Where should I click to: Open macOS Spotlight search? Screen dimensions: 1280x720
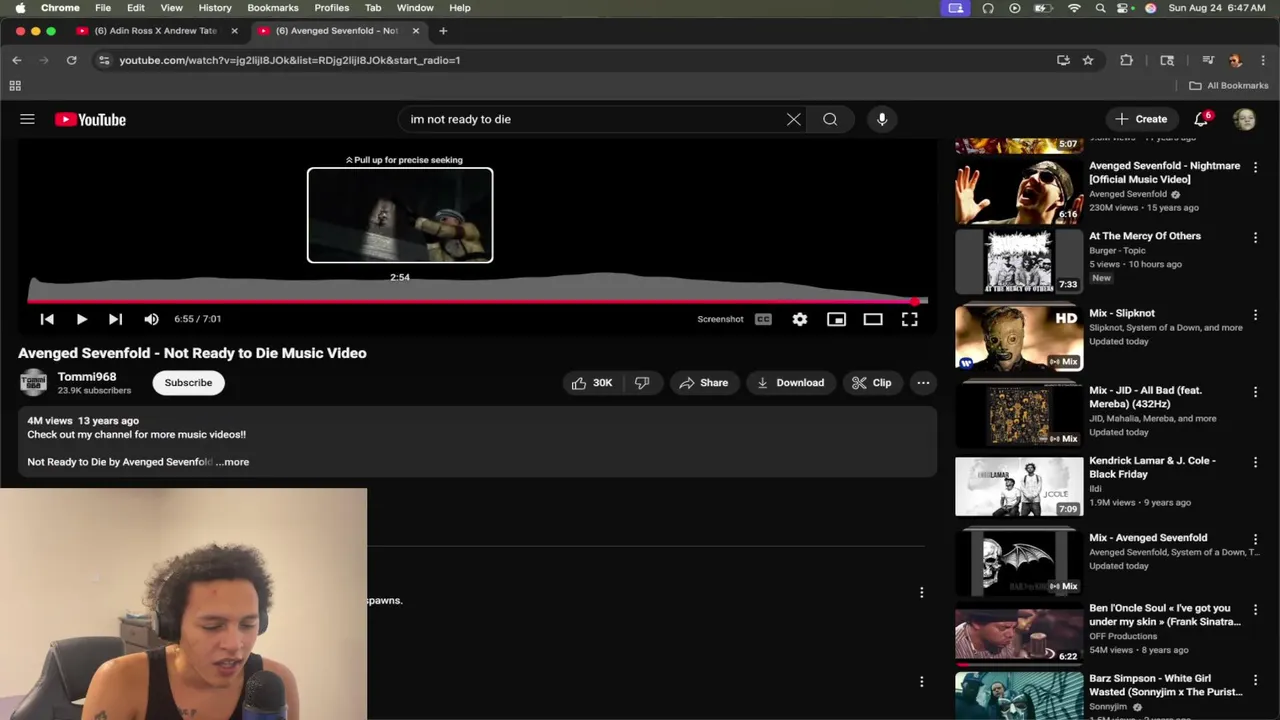pyautogui.click(x=1100, y=8)
